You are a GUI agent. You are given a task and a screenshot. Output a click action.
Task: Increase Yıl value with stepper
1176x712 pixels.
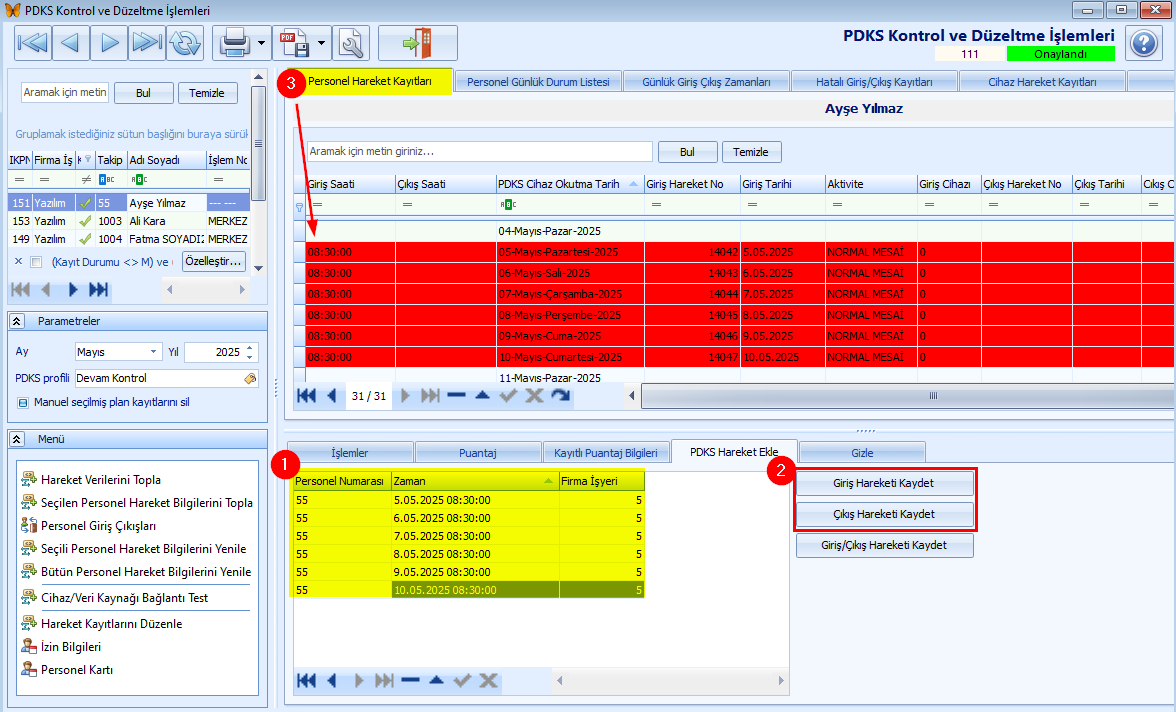point(250,347)
